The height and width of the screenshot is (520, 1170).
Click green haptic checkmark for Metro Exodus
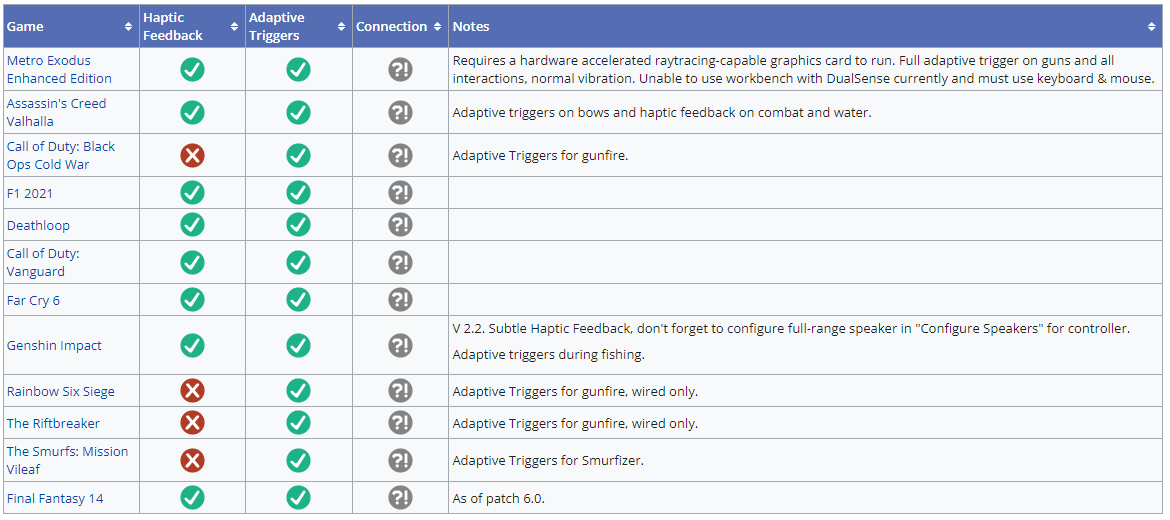click(192, 69)
